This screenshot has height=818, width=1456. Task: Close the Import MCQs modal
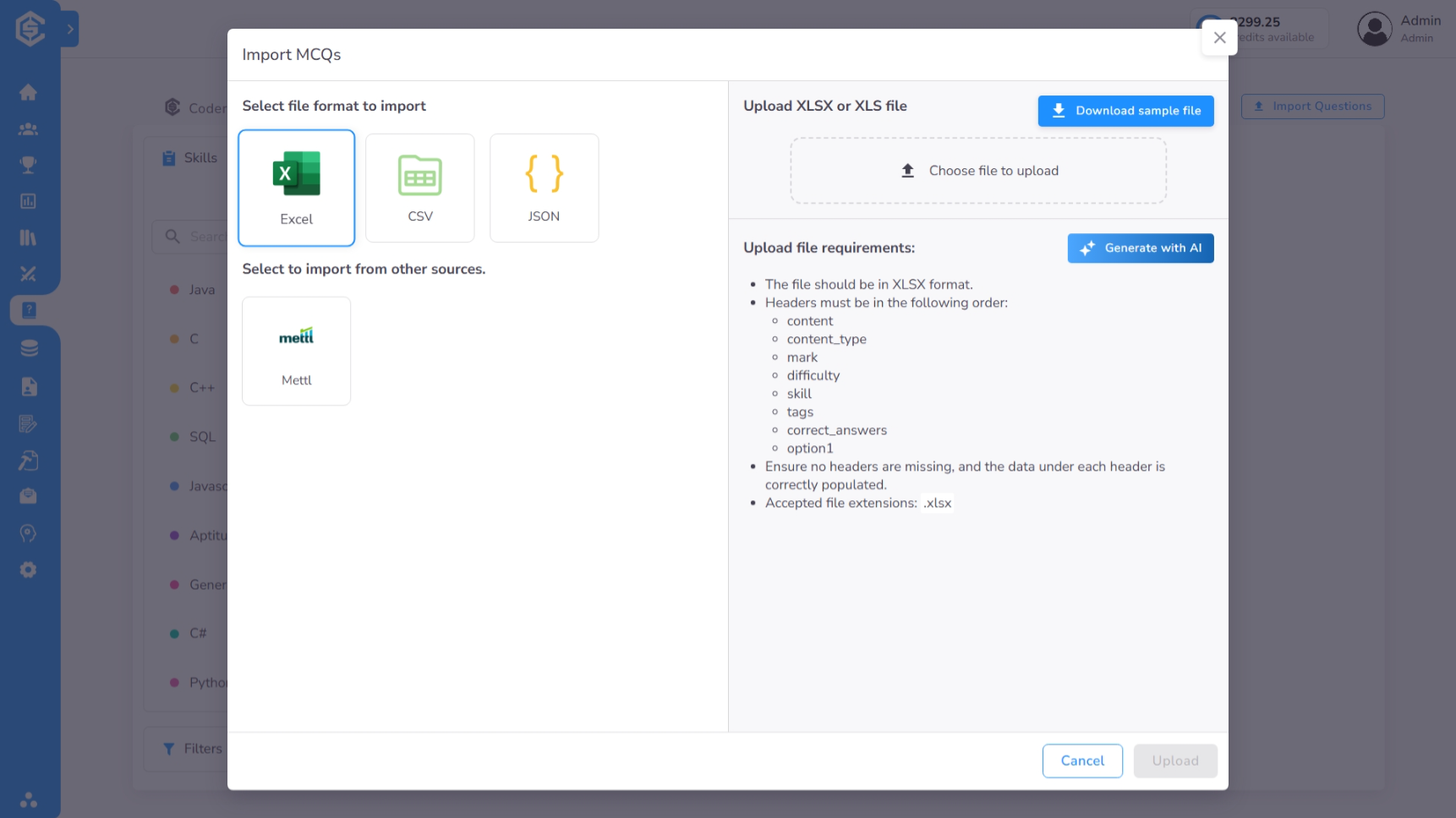click(x=1219, y=38)
